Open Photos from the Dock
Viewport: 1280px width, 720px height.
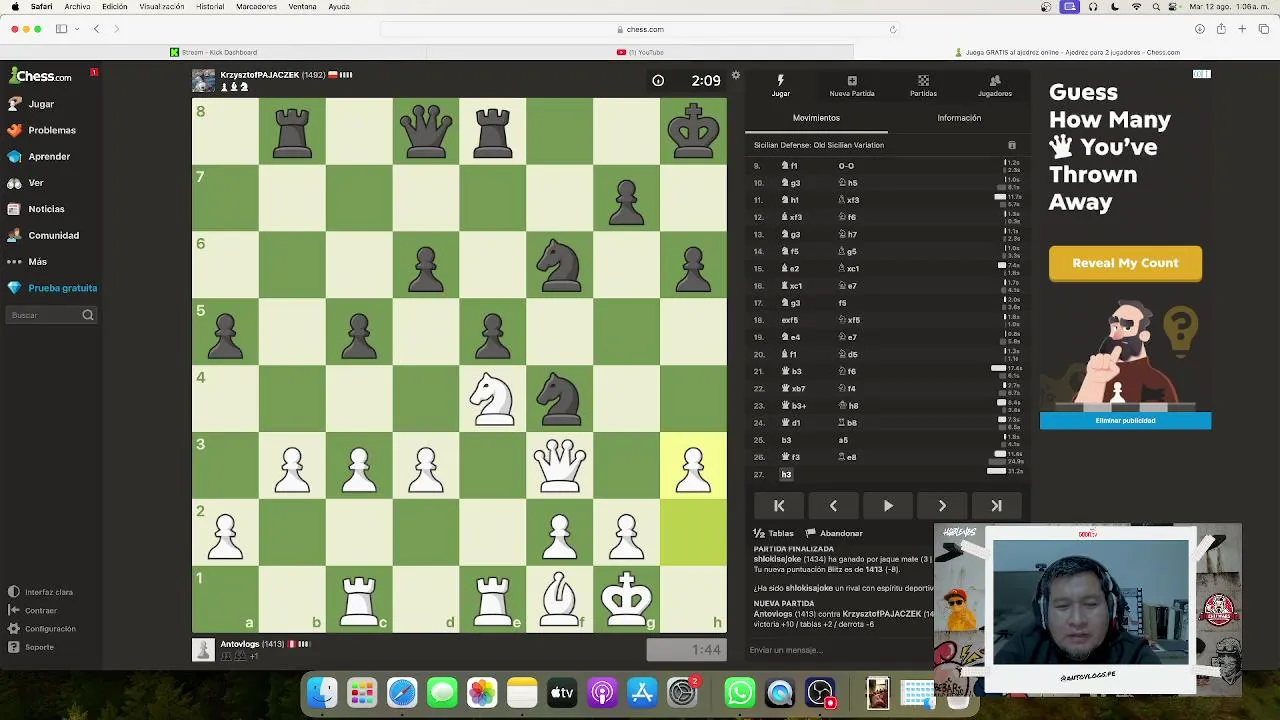pos(482,692)
